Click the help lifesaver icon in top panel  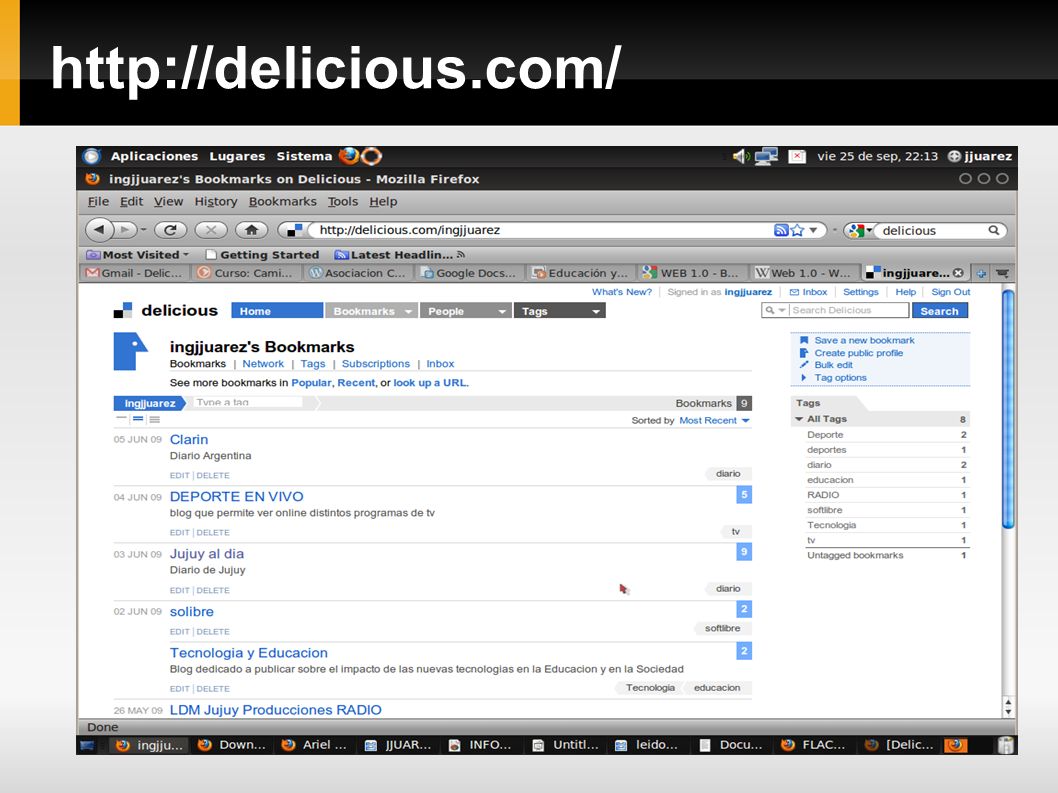(x=372, y=156)
